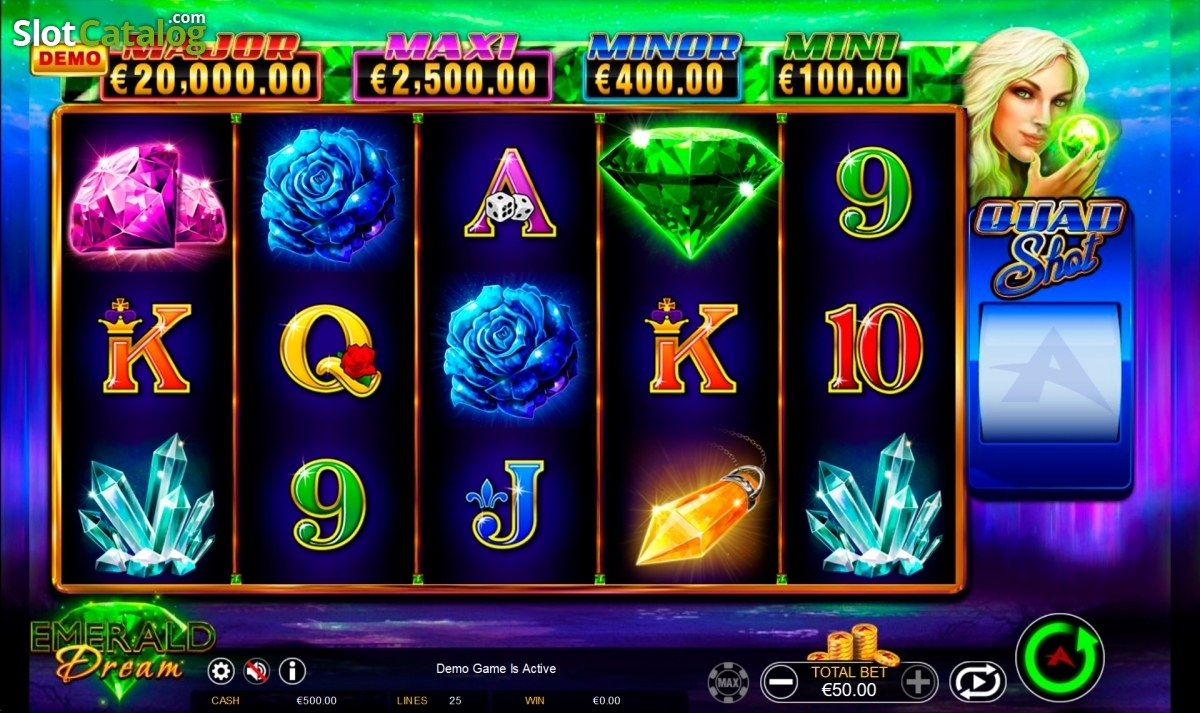Image resolution: width=1200 pixels, height=713 pixels.
Task: Decrease total bet with minus button
Action: coord(780,682)
